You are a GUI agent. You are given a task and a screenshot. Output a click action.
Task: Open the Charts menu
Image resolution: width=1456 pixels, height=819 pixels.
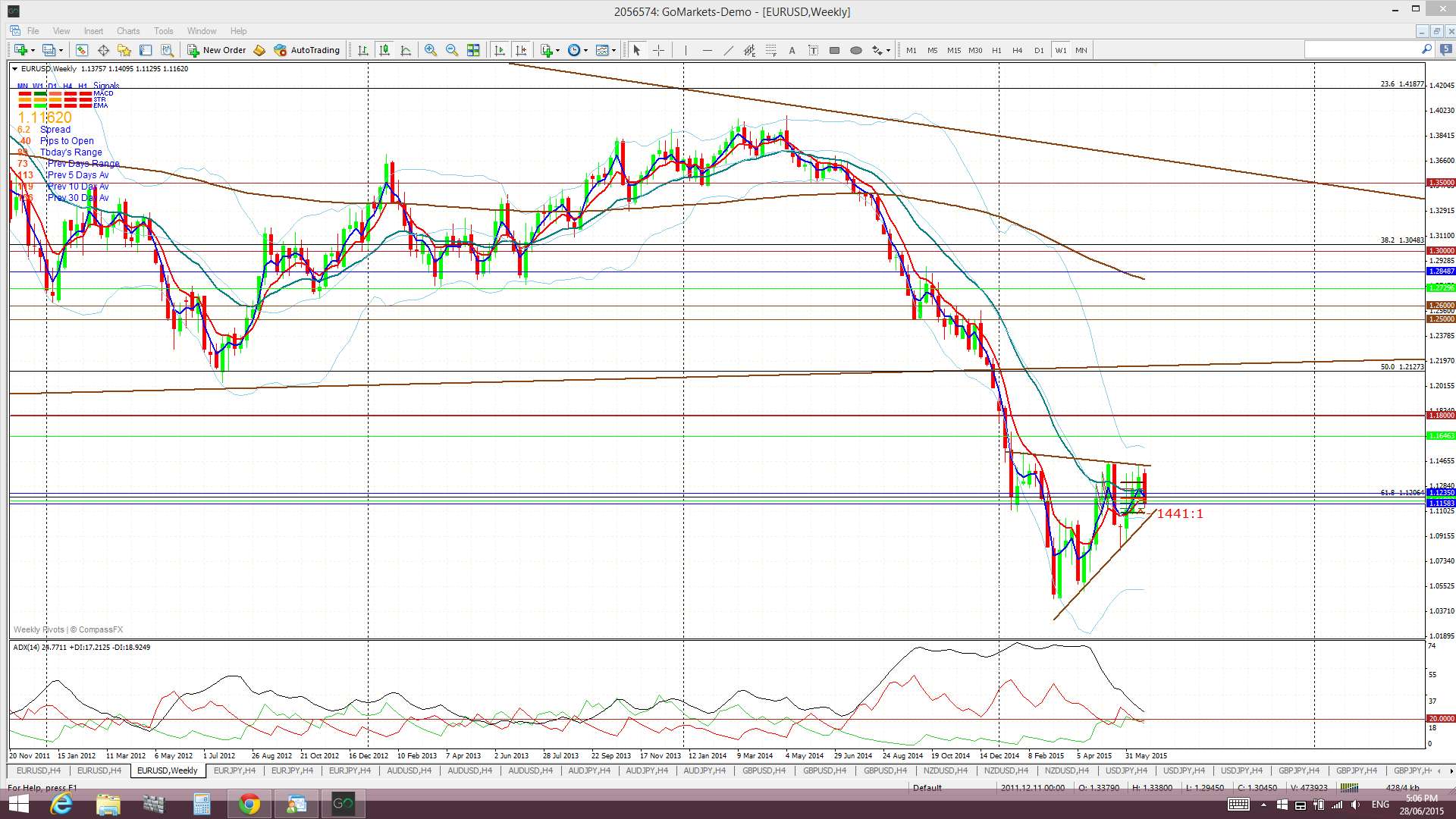point(127,31)
